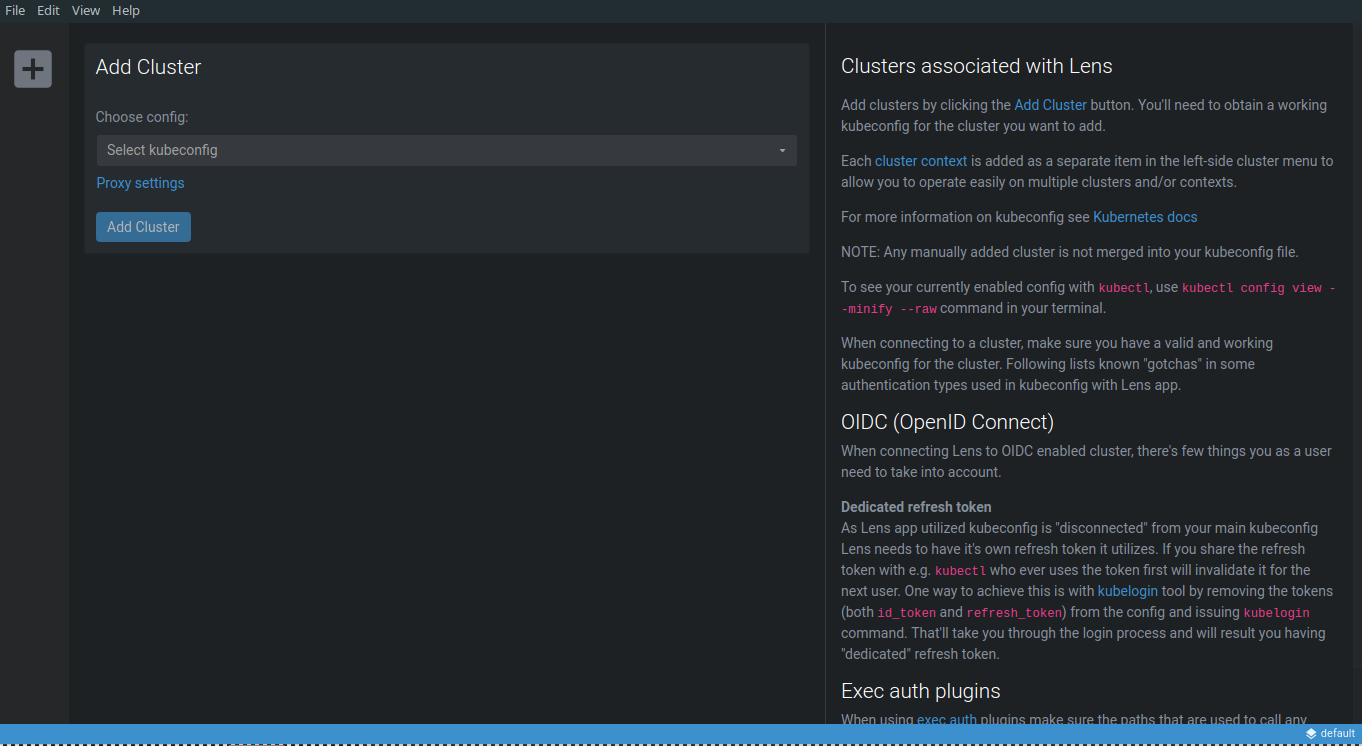Click the "Exec auth plugins" heading
The width and height of the screenshot is (1362, 746).
(x=920, y=691)
